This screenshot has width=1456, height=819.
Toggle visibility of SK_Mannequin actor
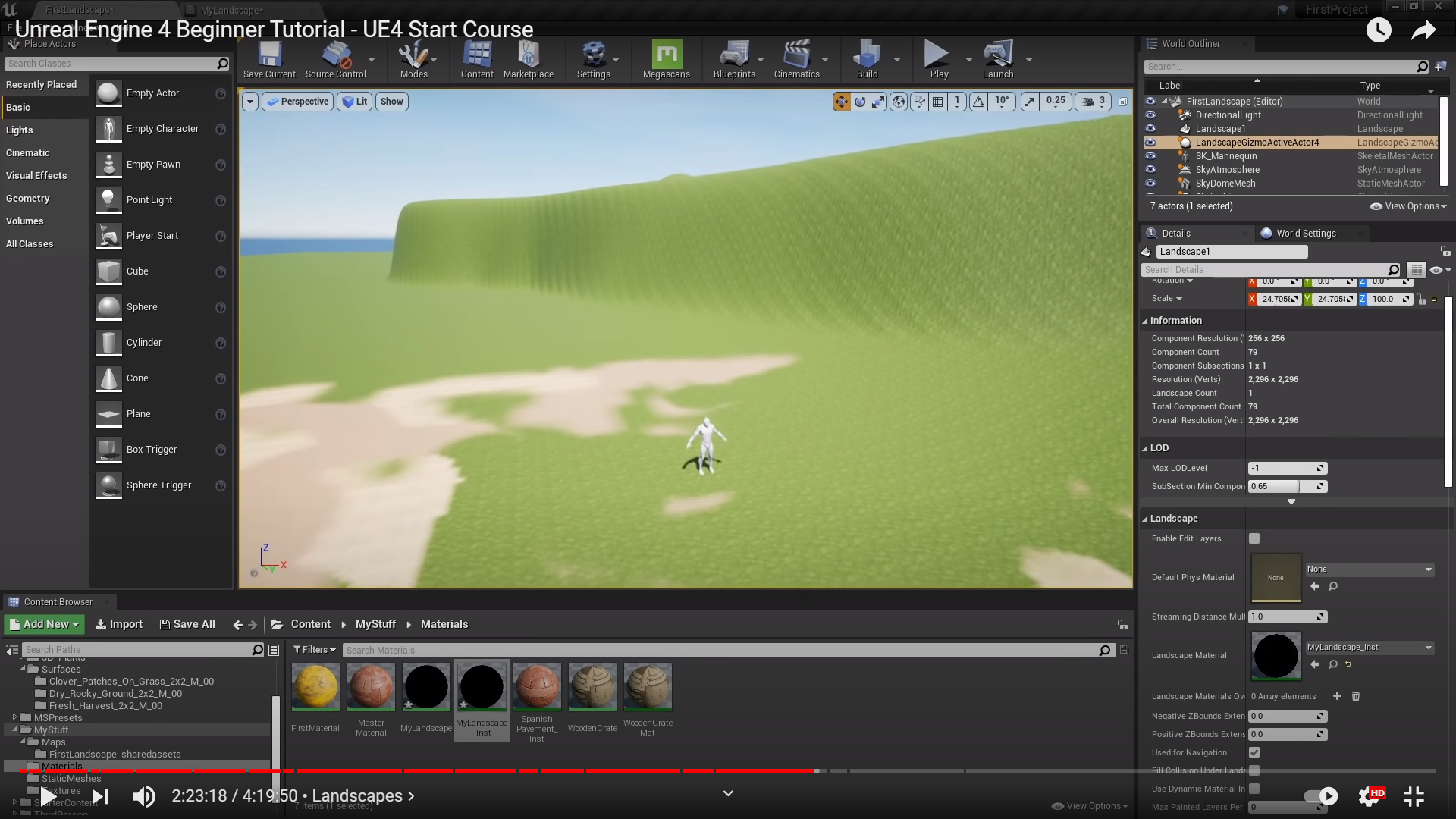click(x=1150, y=156)
